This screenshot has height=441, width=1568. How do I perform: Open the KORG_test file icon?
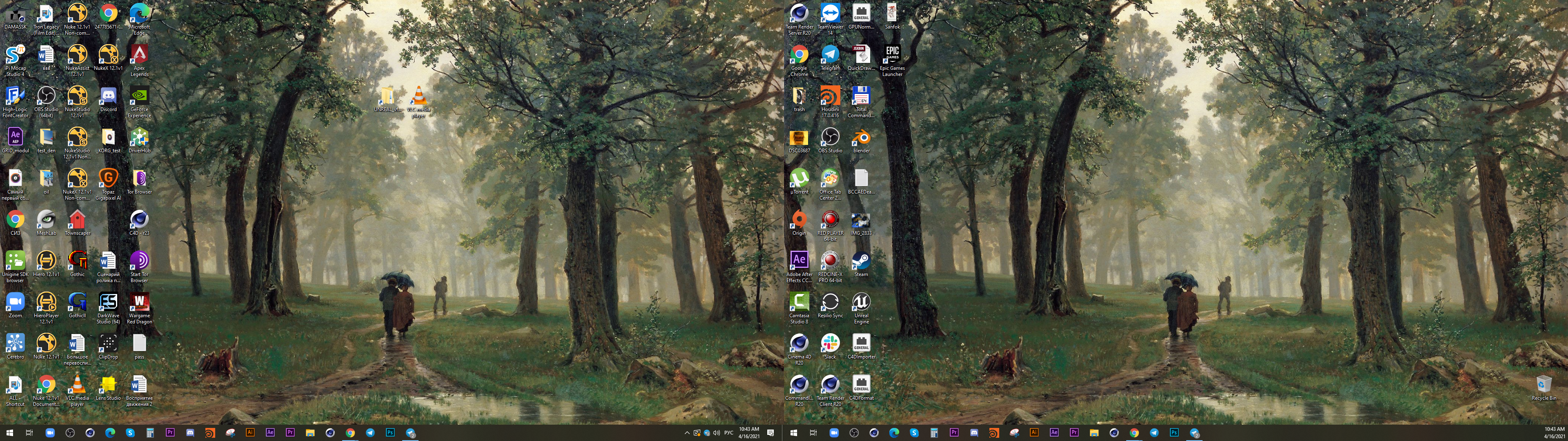(x=108, y=140)
